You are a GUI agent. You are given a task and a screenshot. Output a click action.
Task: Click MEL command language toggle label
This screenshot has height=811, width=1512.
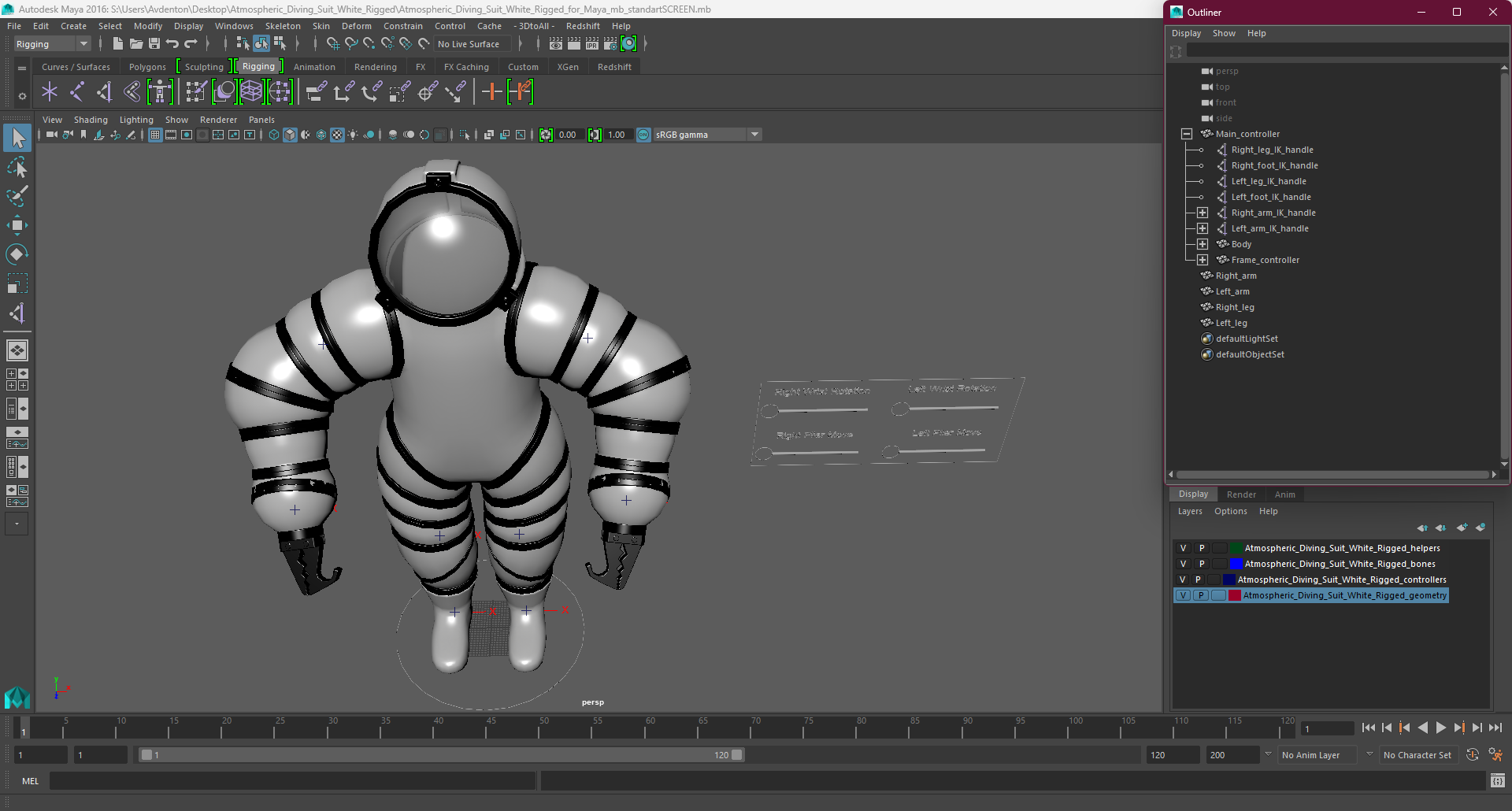[30, 781]
